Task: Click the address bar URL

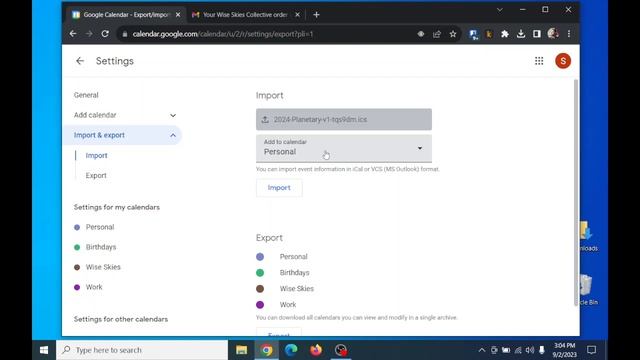Action: [x=223, y=34]
